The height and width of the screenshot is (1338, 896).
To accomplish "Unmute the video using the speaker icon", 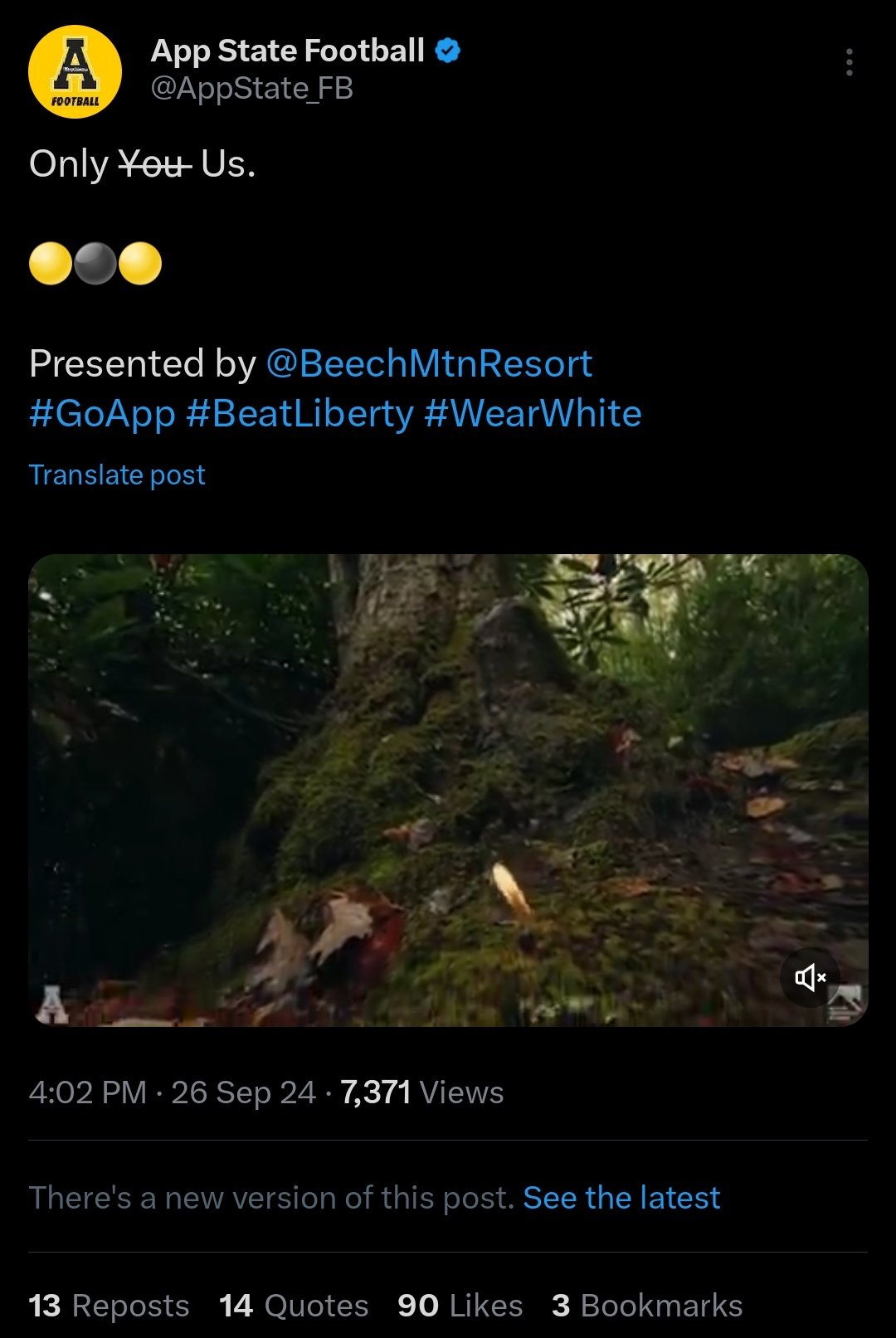I will (810, 977).
